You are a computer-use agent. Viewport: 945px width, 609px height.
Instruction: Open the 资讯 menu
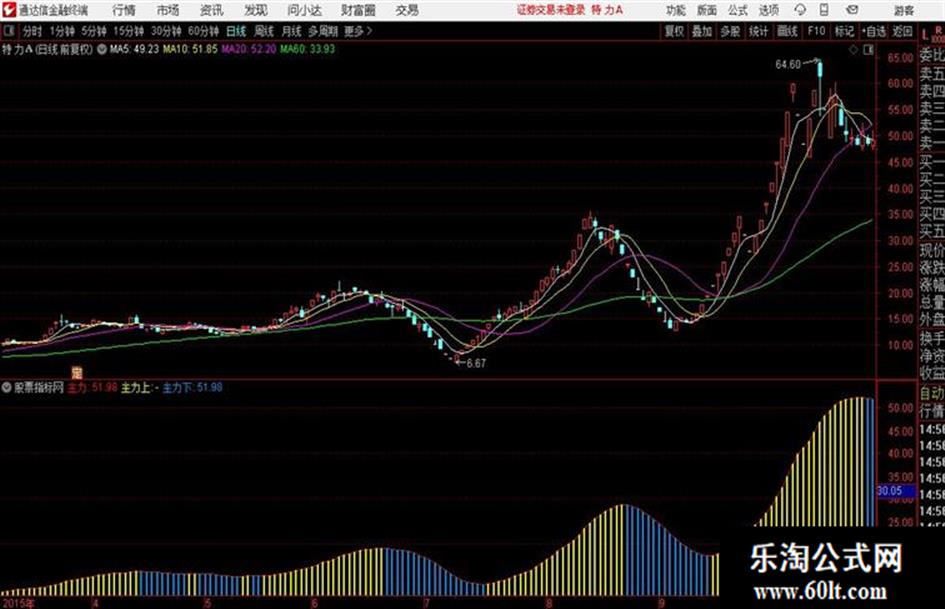[x=211, y=10]
